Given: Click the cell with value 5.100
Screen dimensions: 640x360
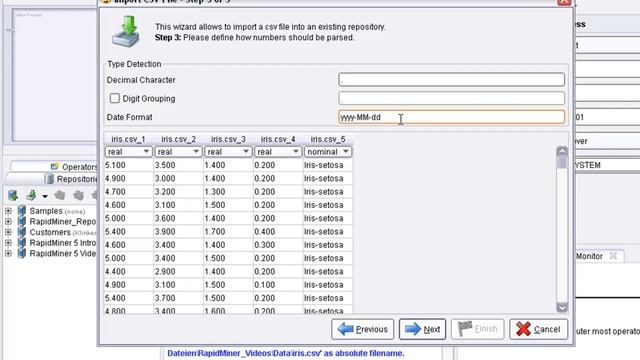Looking at the screenshot, I should click(128, 165).
